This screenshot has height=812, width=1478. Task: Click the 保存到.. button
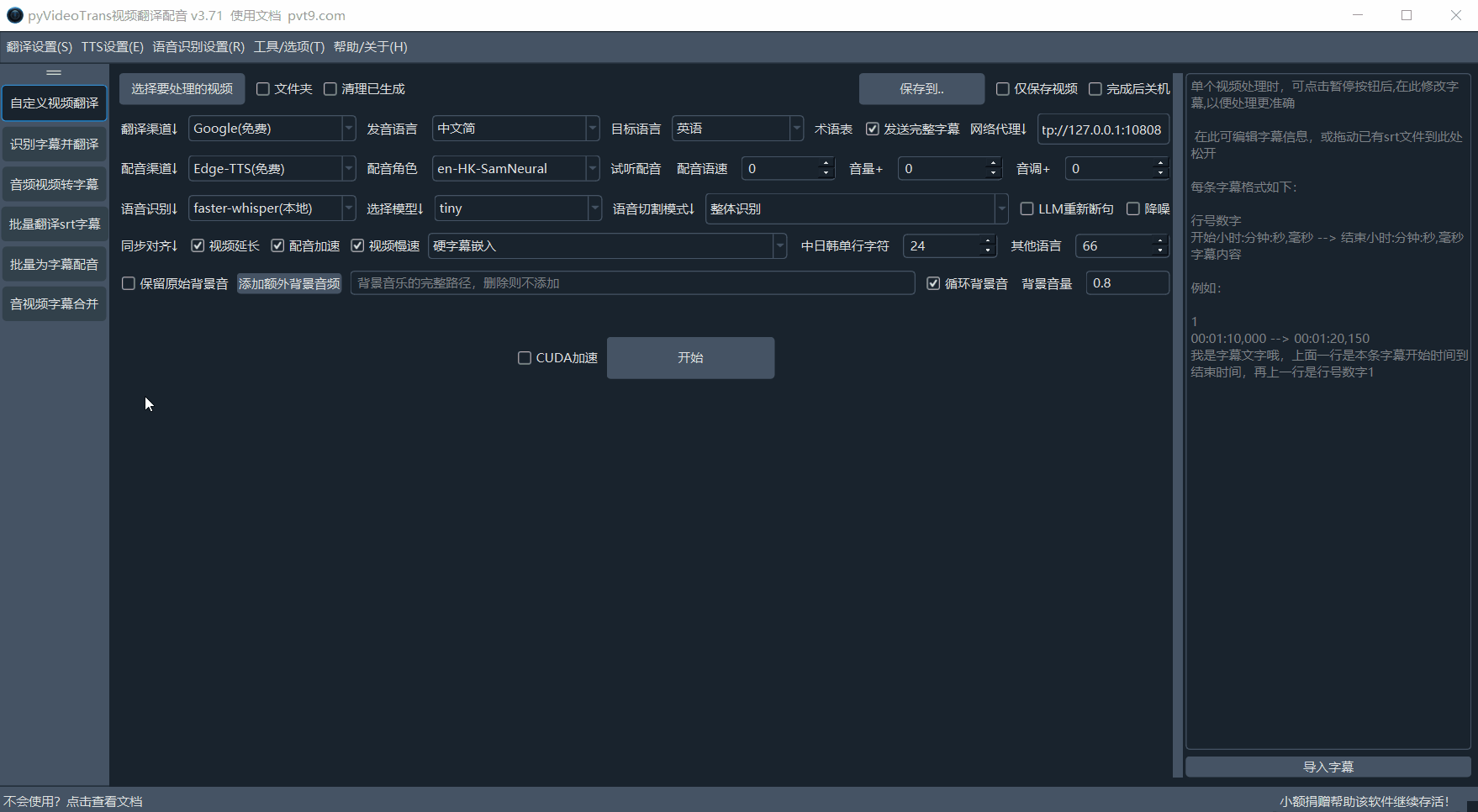(921, 89)
